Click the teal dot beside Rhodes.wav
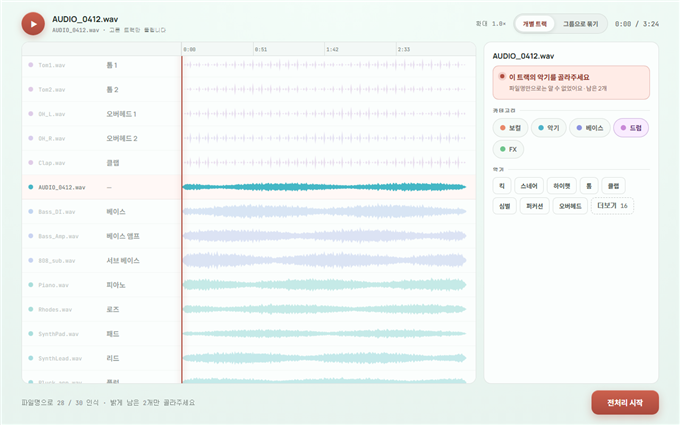 tap(31, 309)
